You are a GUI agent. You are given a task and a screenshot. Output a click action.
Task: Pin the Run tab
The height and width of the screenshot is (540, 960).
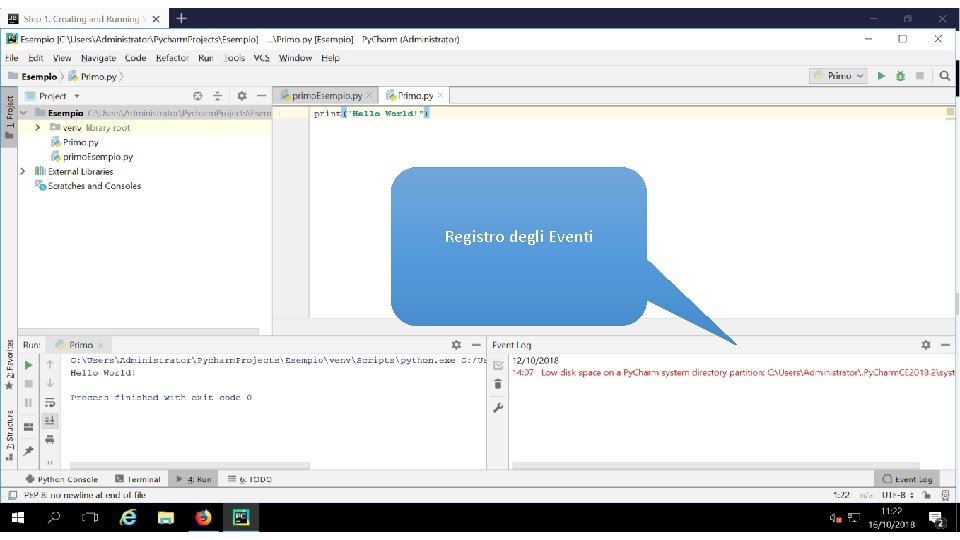point(28,451)
